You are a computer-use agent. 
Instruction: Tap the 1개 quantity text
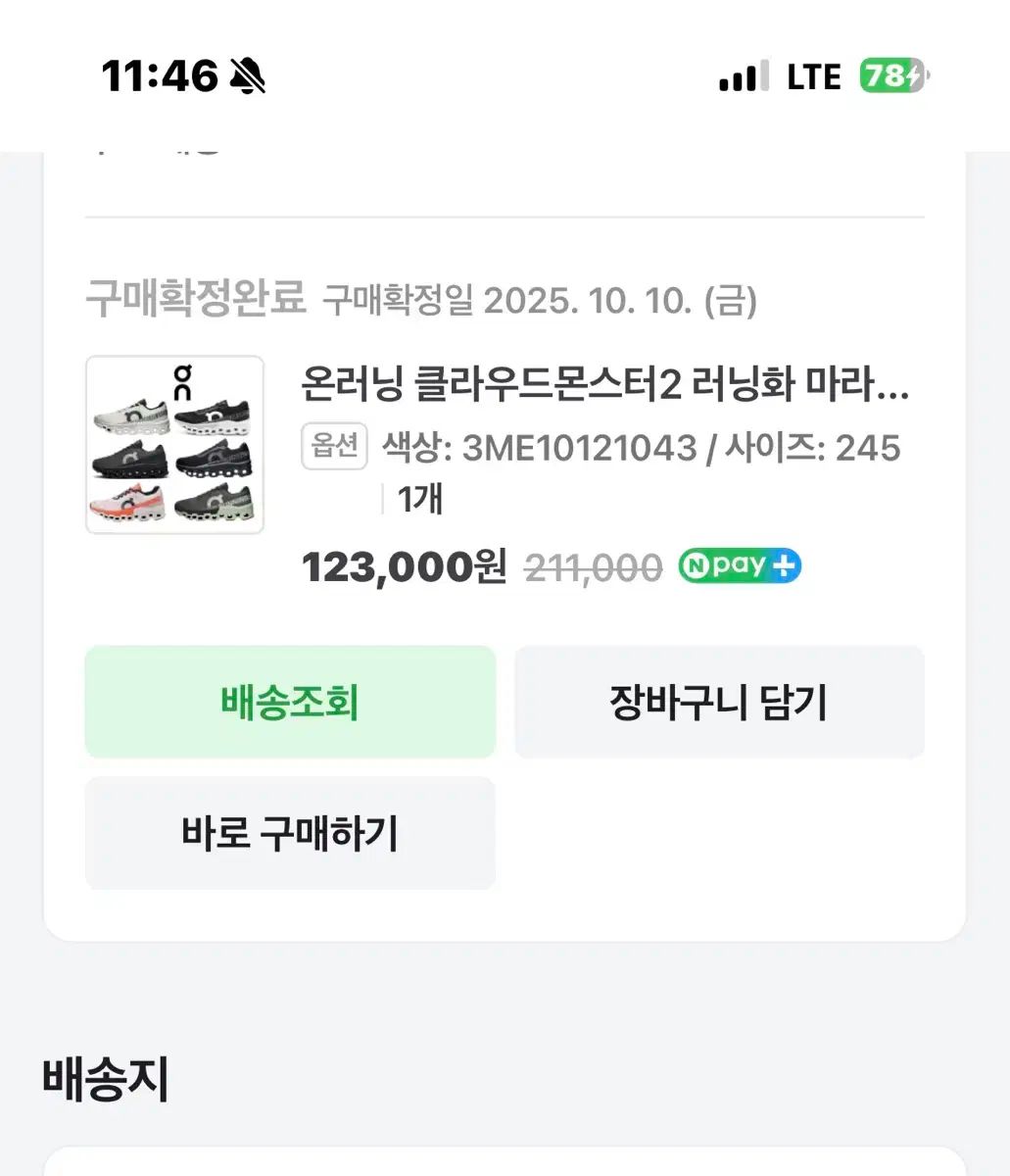pyautogui.click(x=420, y=500)
